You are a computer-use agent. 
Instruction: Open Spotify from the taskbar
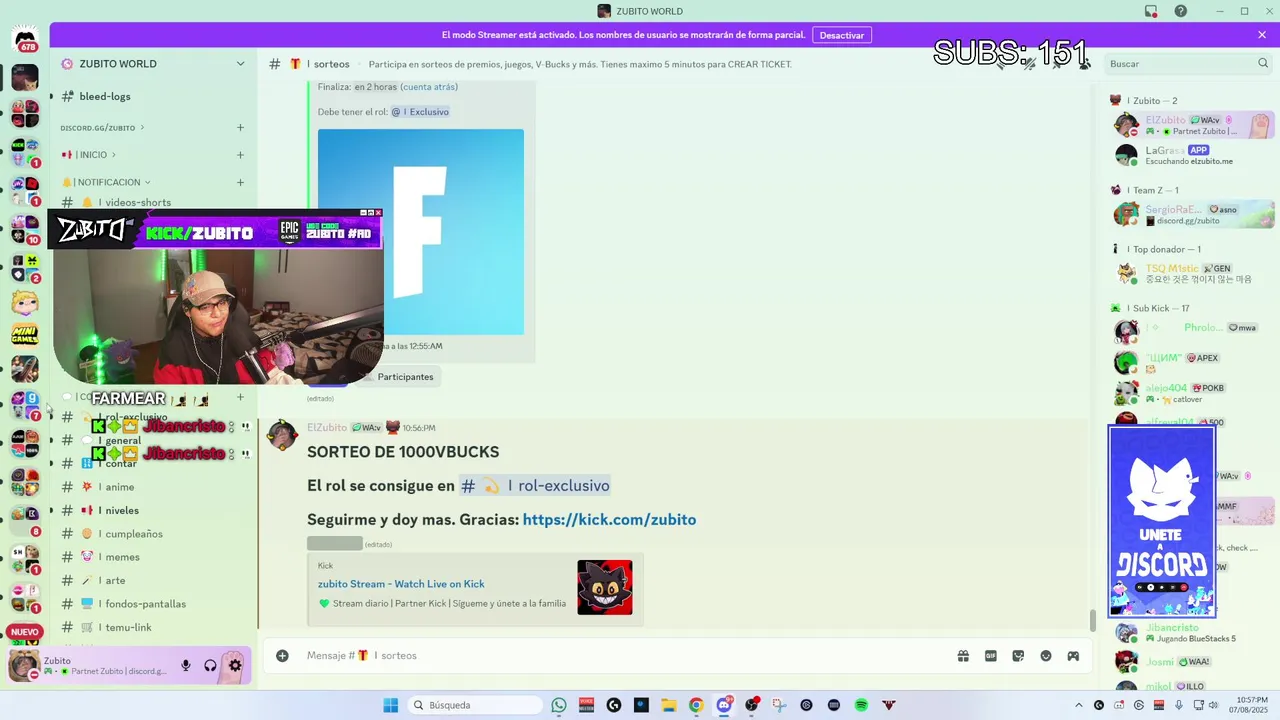(861, 705)
